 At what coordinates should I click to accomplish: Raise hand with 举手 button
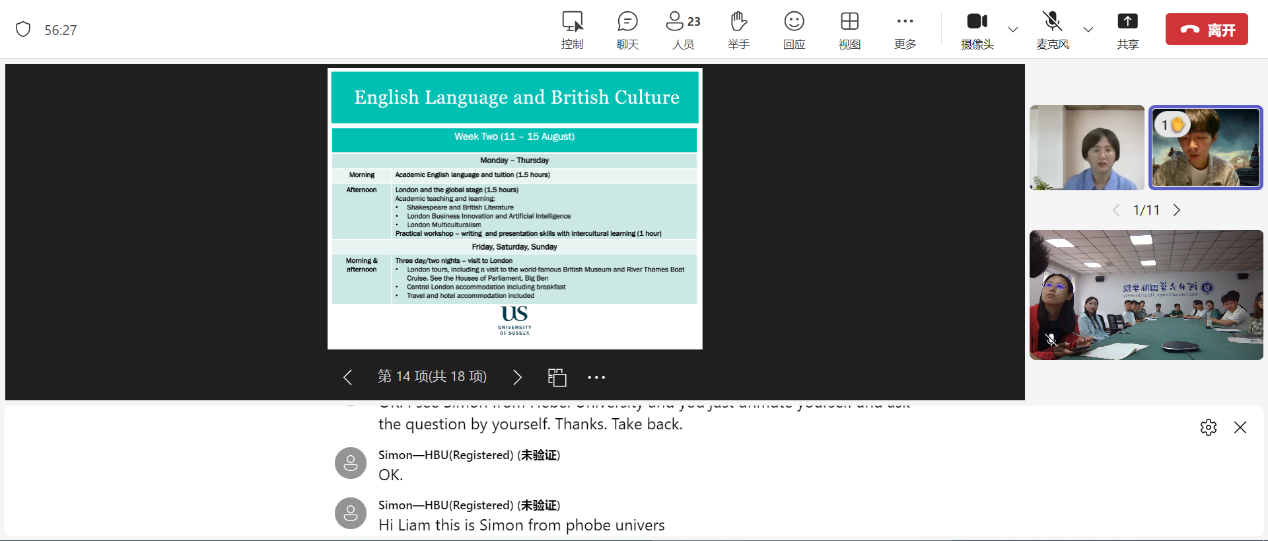[738, 30]
